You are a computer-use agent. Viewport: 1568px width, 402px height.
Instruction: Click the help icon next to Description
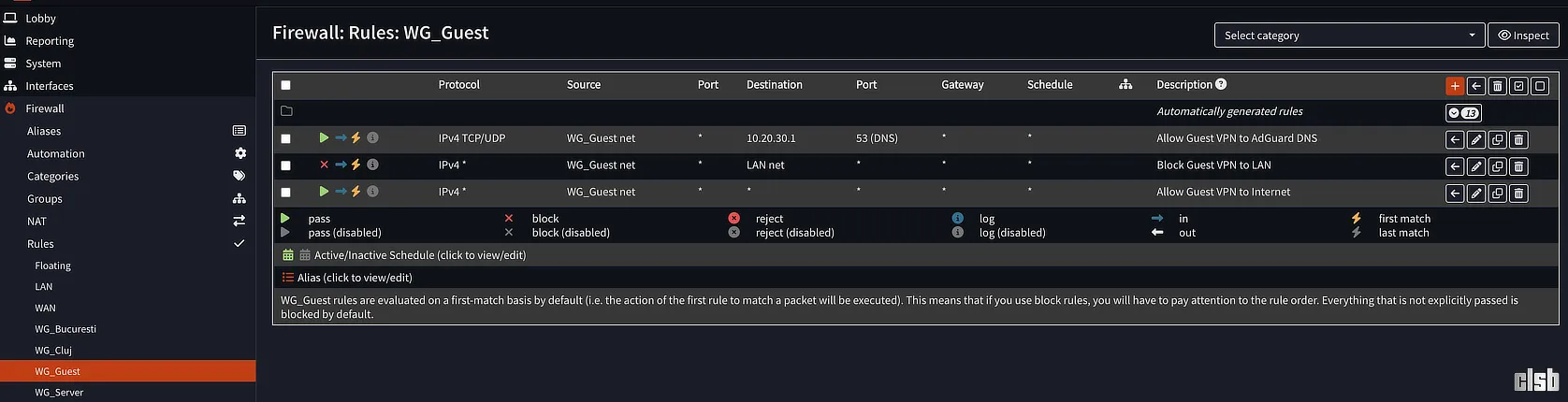(x=1221, y=85)
